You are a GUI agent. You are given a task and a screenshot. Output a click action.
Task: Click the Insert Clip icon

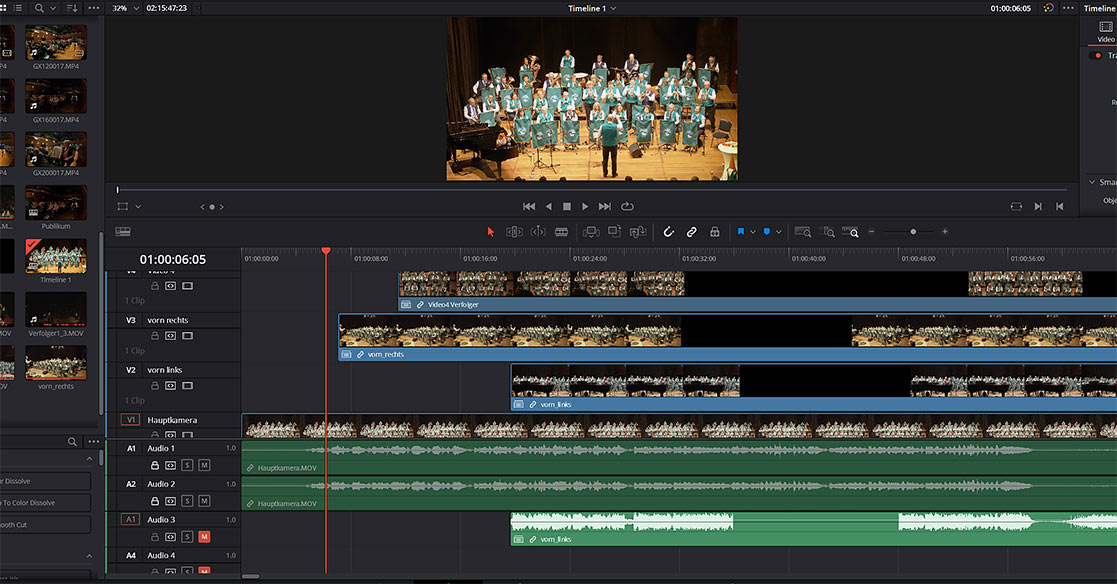(x=591, y=231)
